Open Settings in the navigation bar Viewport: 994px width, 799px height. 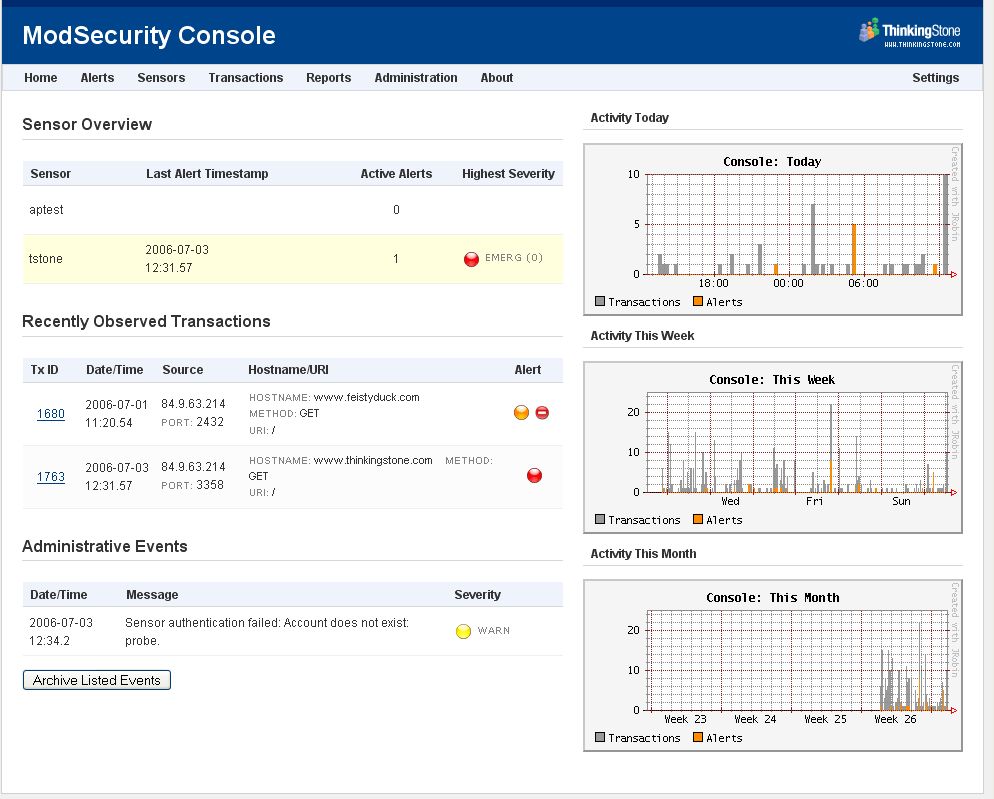pyautogui.click(x=935, y=77)
